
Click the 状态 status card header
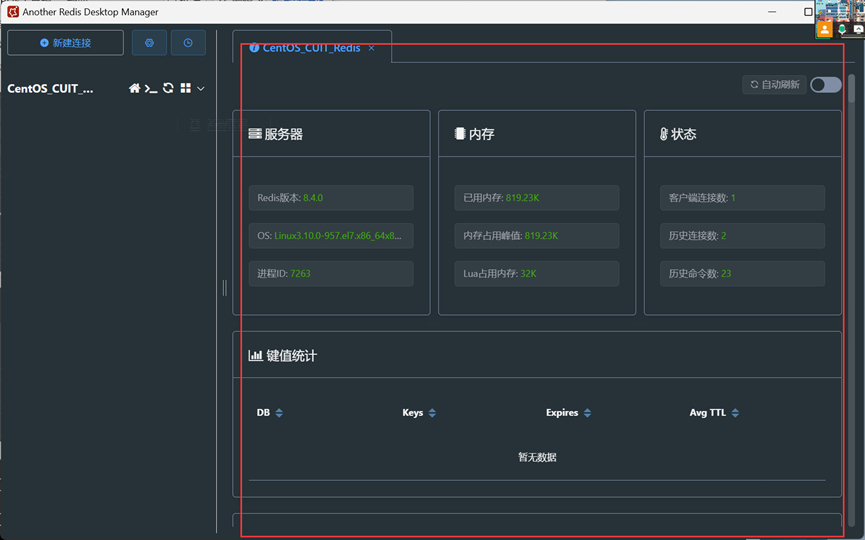pos(743,134)
